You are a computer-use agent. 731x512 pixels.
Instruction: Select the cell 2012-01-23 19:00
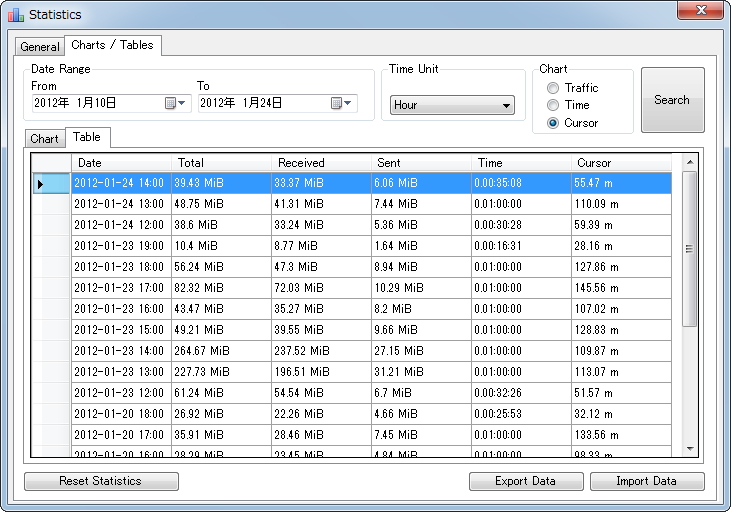coord(121,246)
